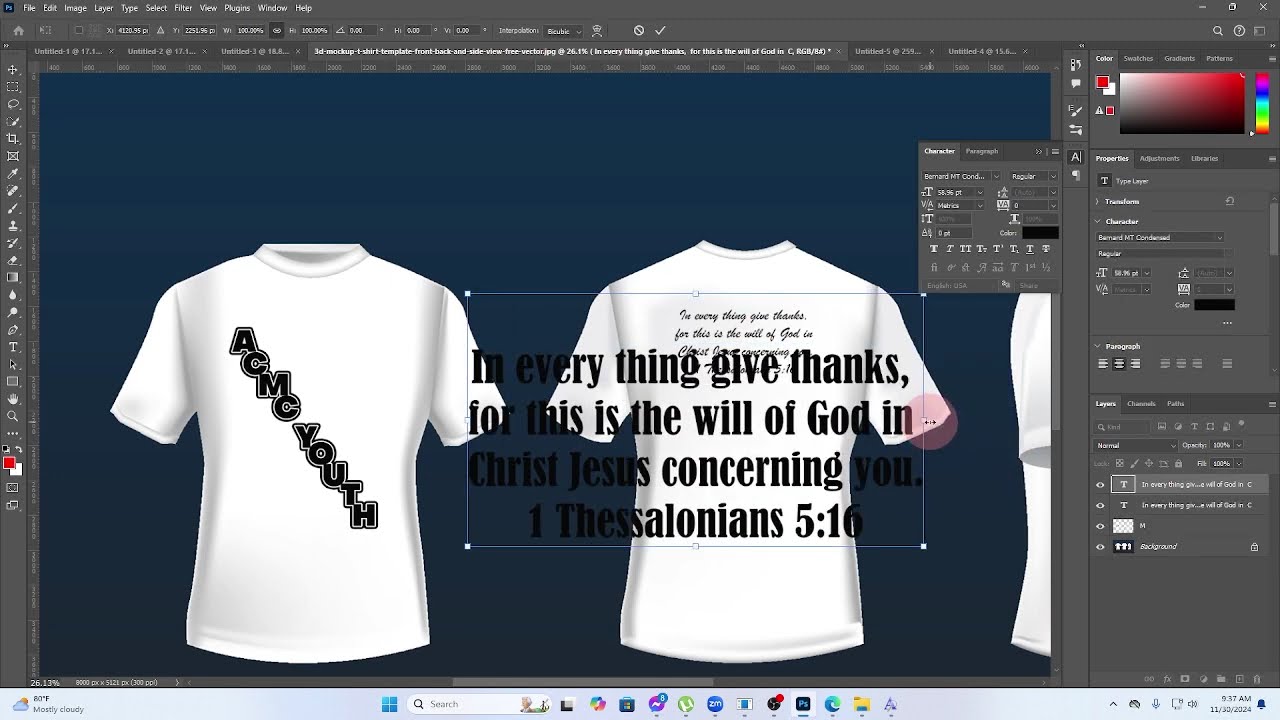Viewport: 1280px width, 720px height.
Task: Commit the transform with the checkmark
Action: click(660, 31)
